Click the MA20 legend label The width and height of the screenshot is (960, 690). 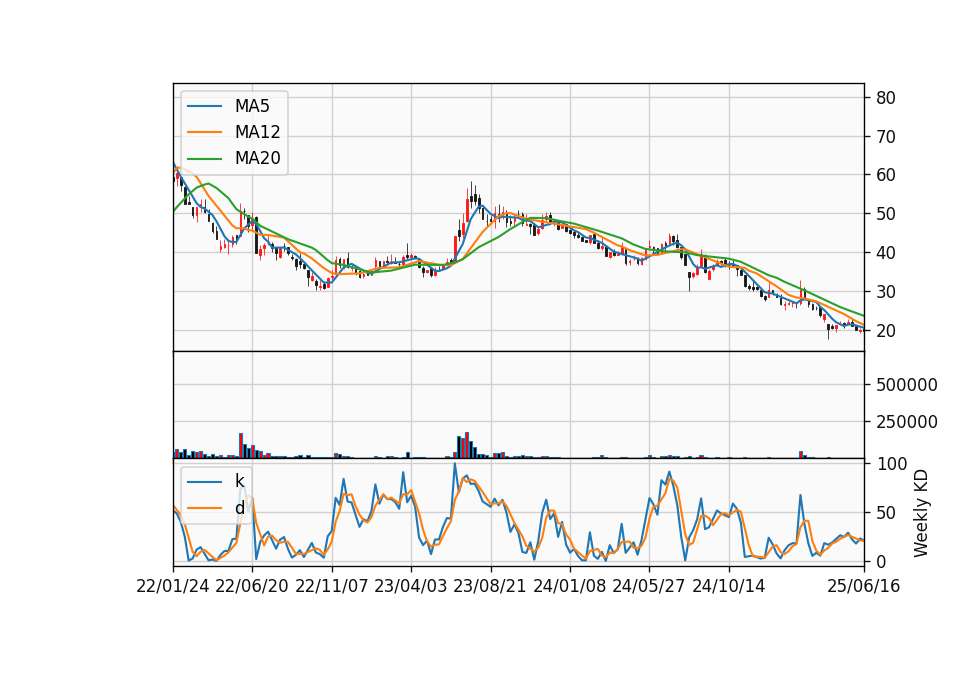(x=257, y=158)
